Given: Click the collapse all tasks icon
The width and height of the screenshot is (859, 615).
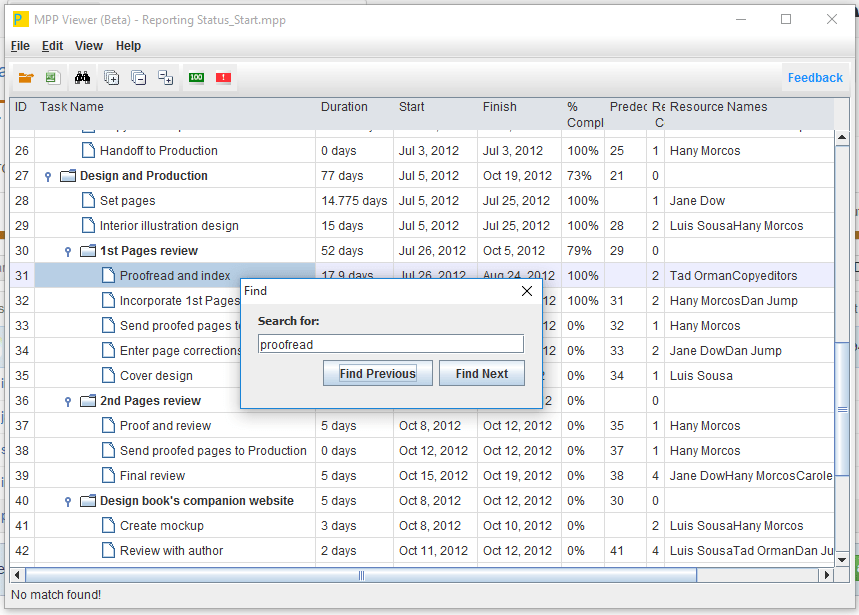Looking at the screenshot, I should click(139, 77).
